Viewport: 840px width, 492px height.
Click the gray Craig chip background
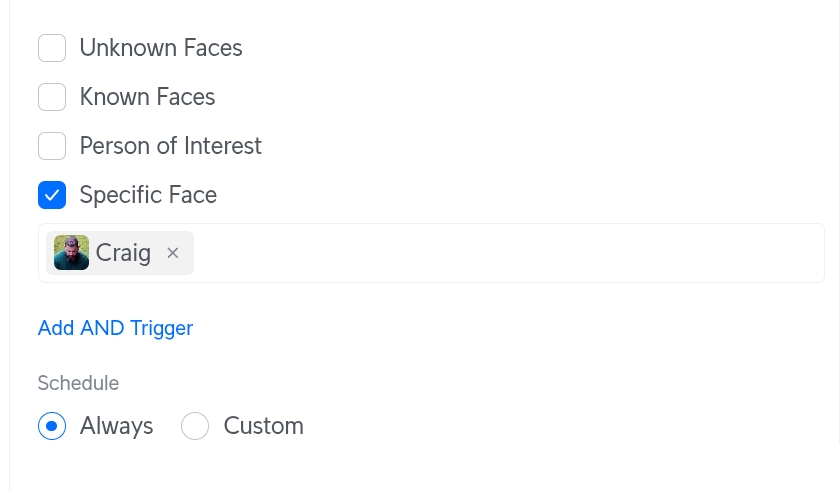[158, 238]
